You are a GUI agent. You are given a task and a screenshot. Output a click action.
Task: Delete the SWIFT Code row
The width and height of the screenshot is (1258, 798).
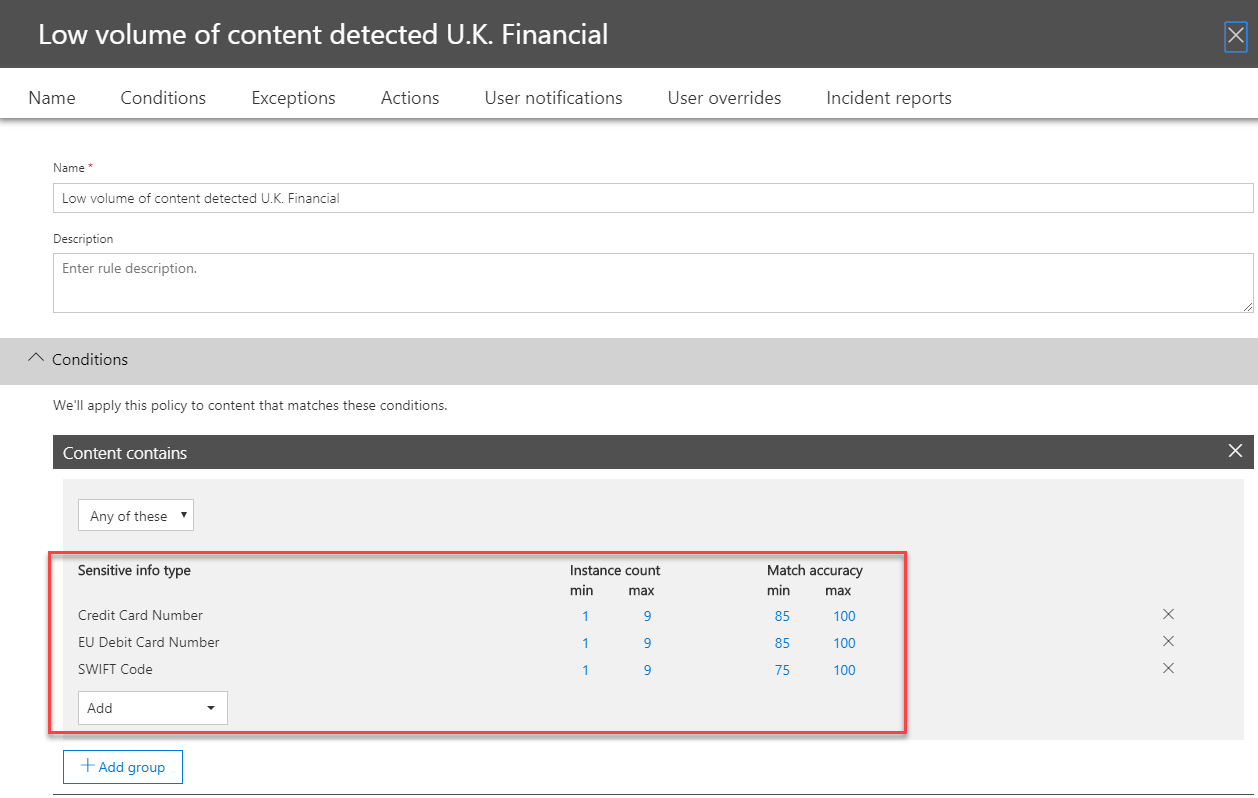tap(1168, 668)
